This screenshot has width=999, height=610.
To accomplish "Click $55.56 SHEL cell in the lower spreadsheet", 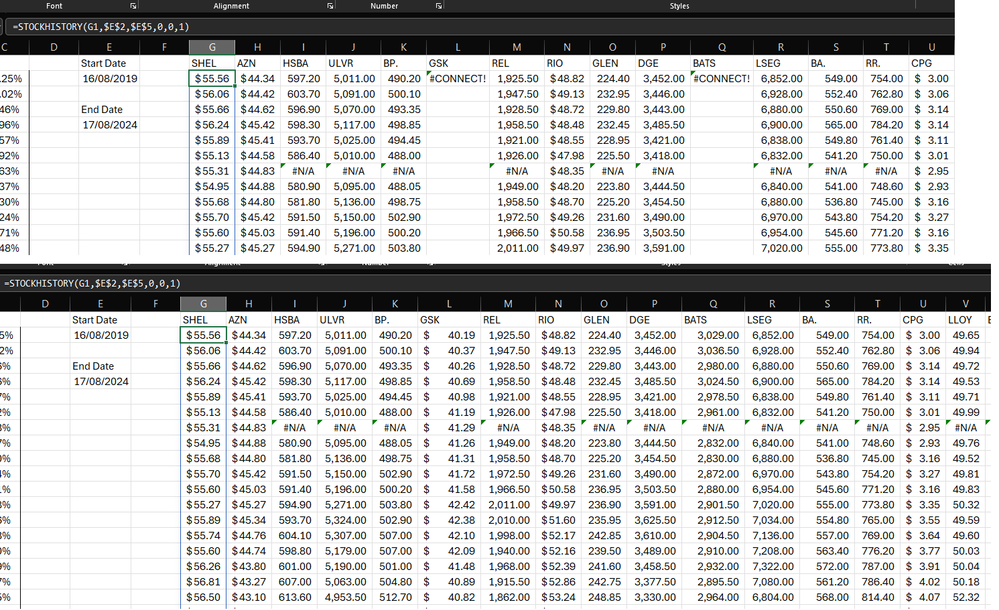I will (x=203, y=335).
